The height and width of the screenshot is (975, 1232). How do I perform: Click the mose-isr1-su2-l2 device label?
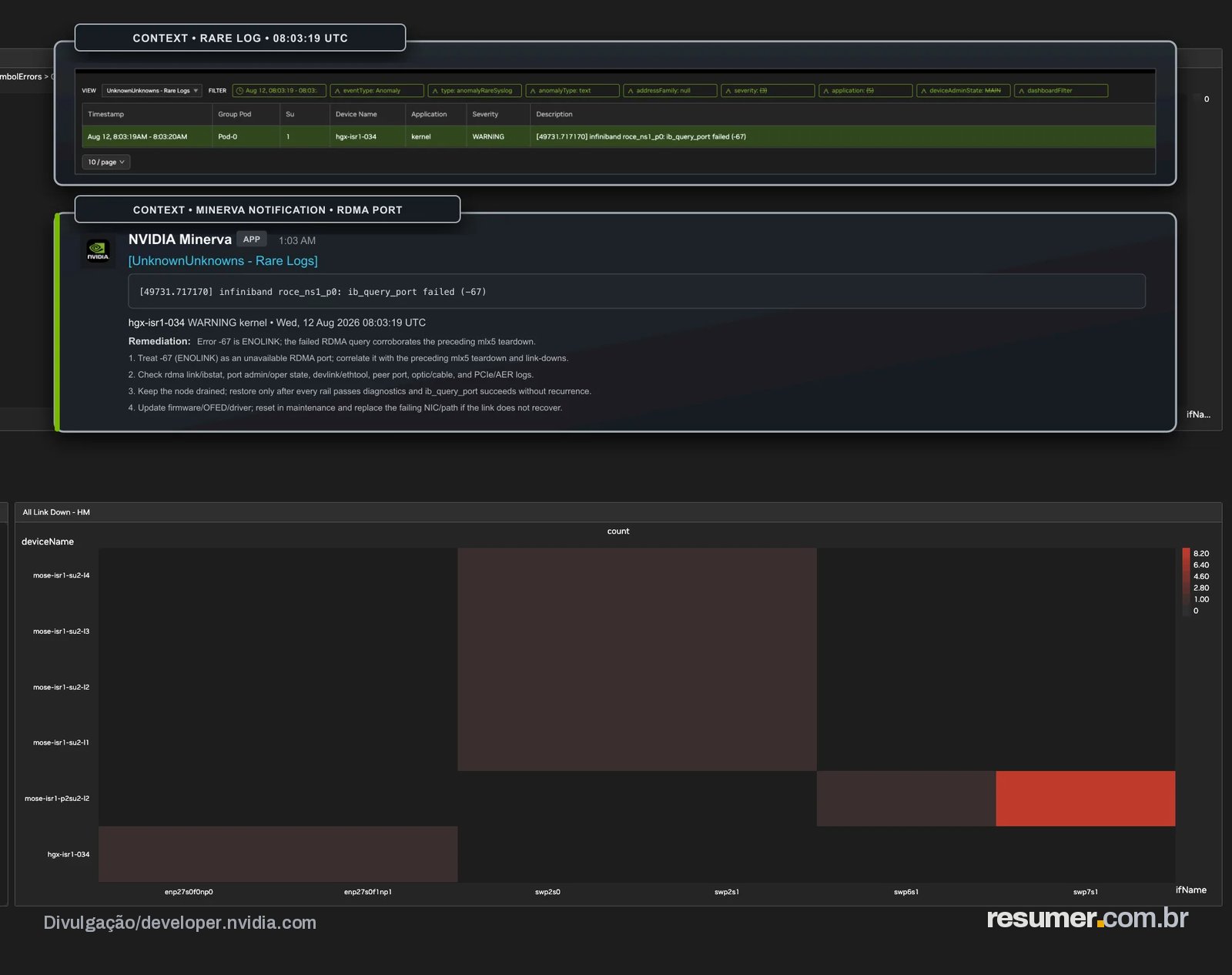click(61, 687)
